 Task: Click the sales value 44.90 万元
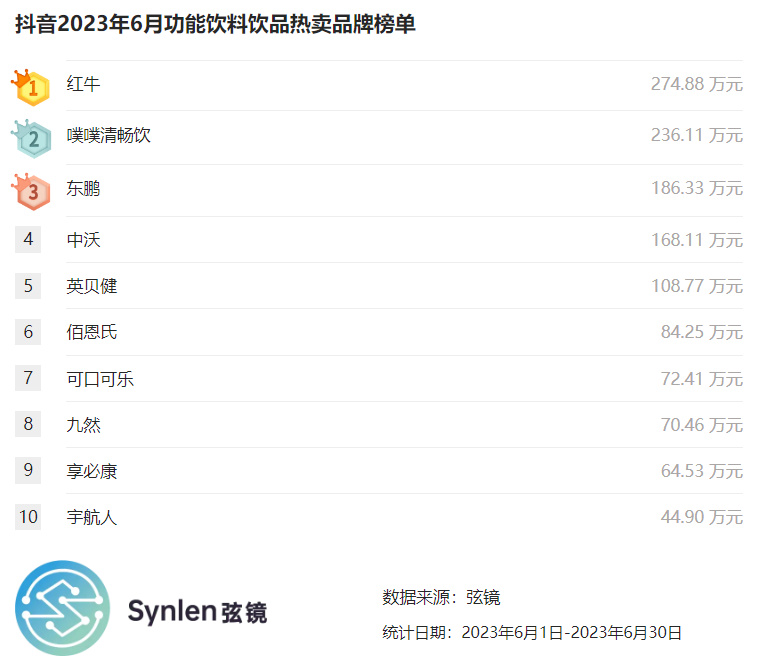point(701,517)
